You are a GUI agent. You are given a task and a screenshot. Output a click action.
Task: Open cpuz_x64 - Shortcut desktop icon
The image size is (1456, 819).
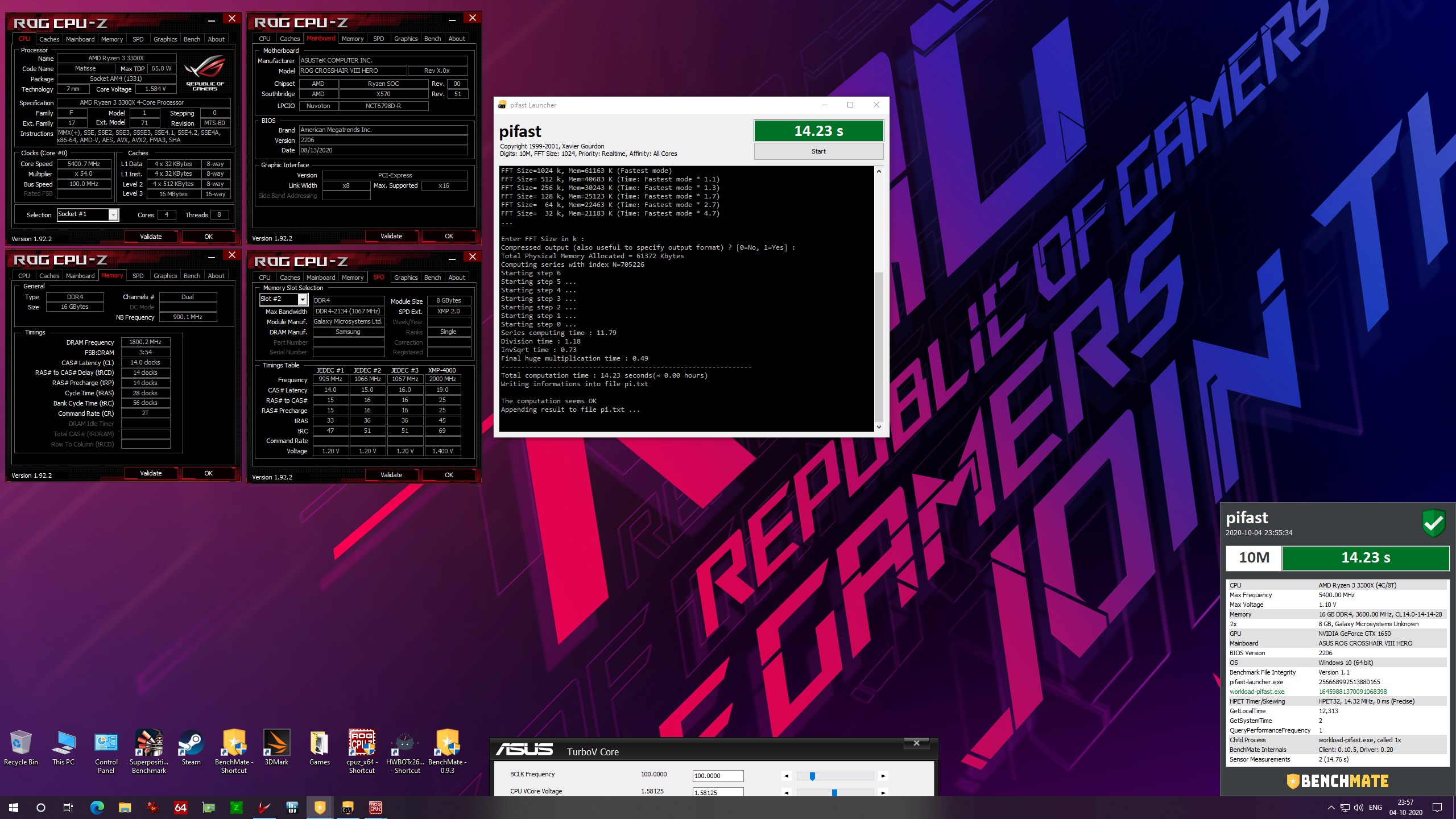tap(362, 752)
